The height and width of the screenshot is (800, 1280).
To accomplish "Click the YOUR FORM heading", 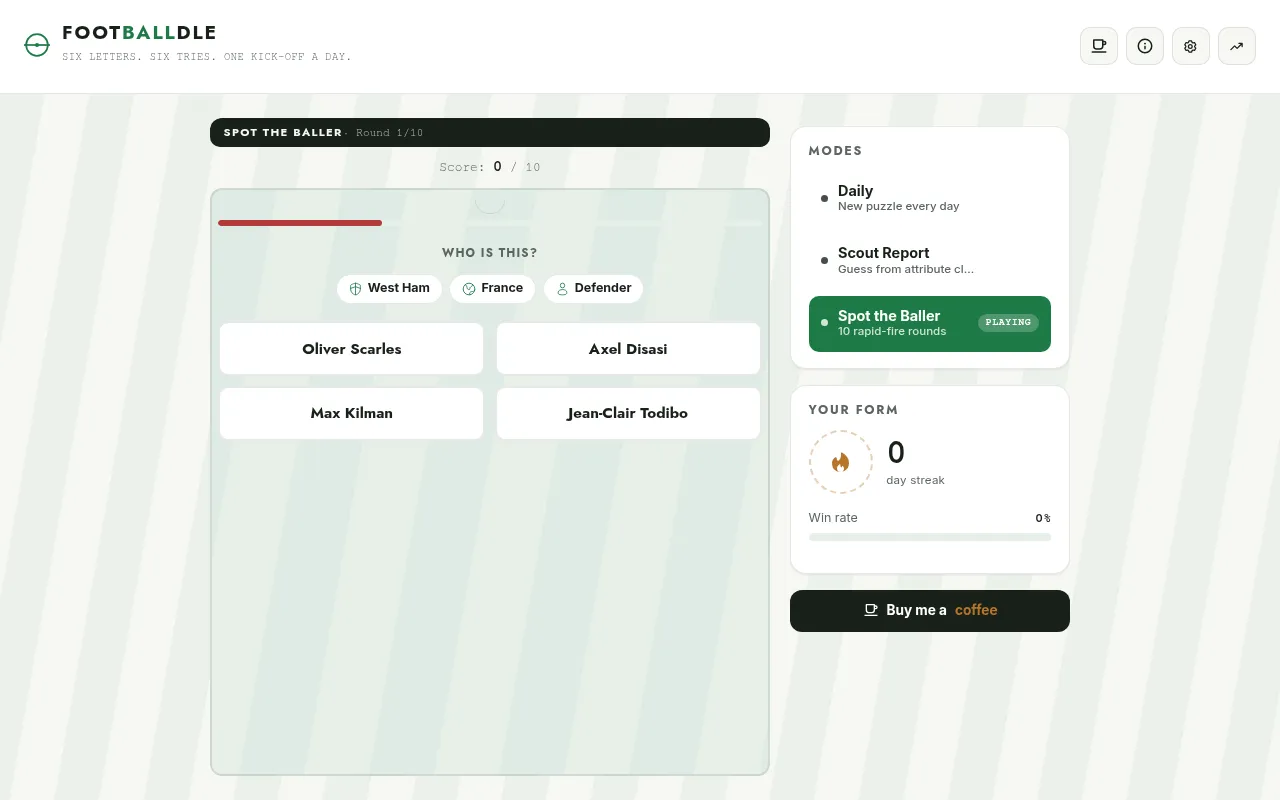I will point(853,410).
